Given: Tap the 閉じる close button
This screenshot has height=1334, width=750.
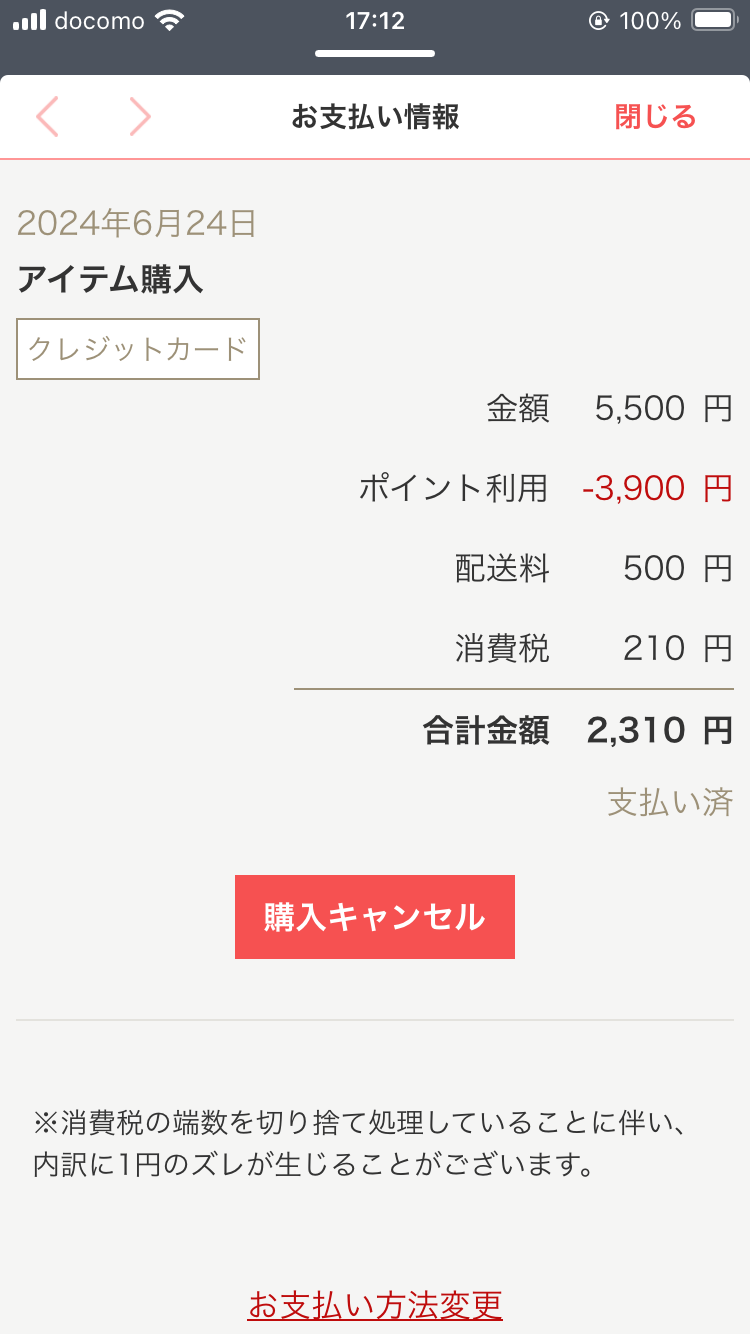Looking at the screenshot, I should (x=655, y=117).
